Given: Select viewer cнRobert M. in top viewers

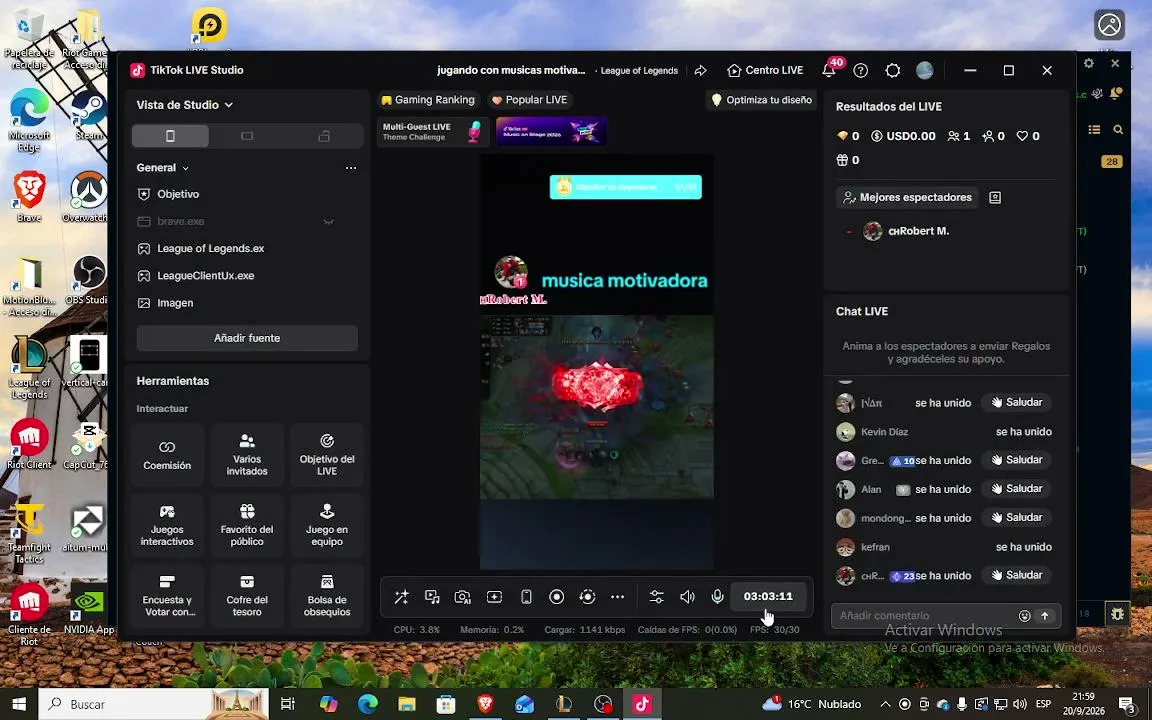Looking at the screenshot, I should (906, 231).
